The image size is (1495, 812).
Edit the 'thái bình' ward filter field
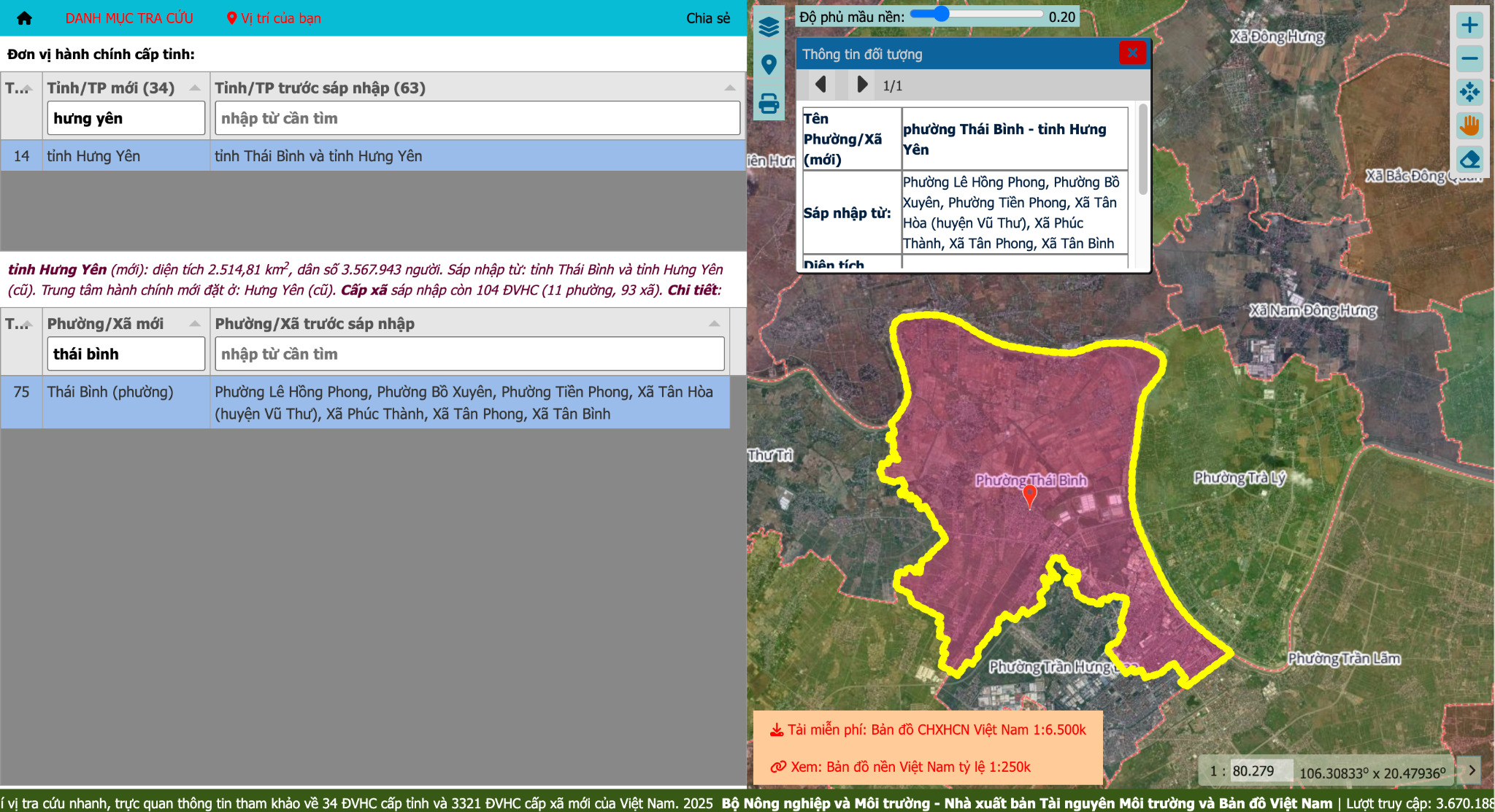click(126, 354)
